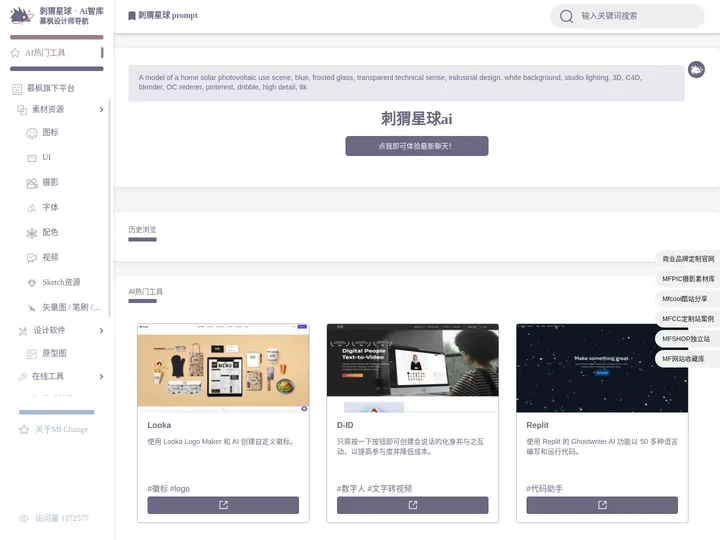Expand the 设计软件 chevron arrow
Viewport: 720px width, 540px height.
[x=101, y=331]
